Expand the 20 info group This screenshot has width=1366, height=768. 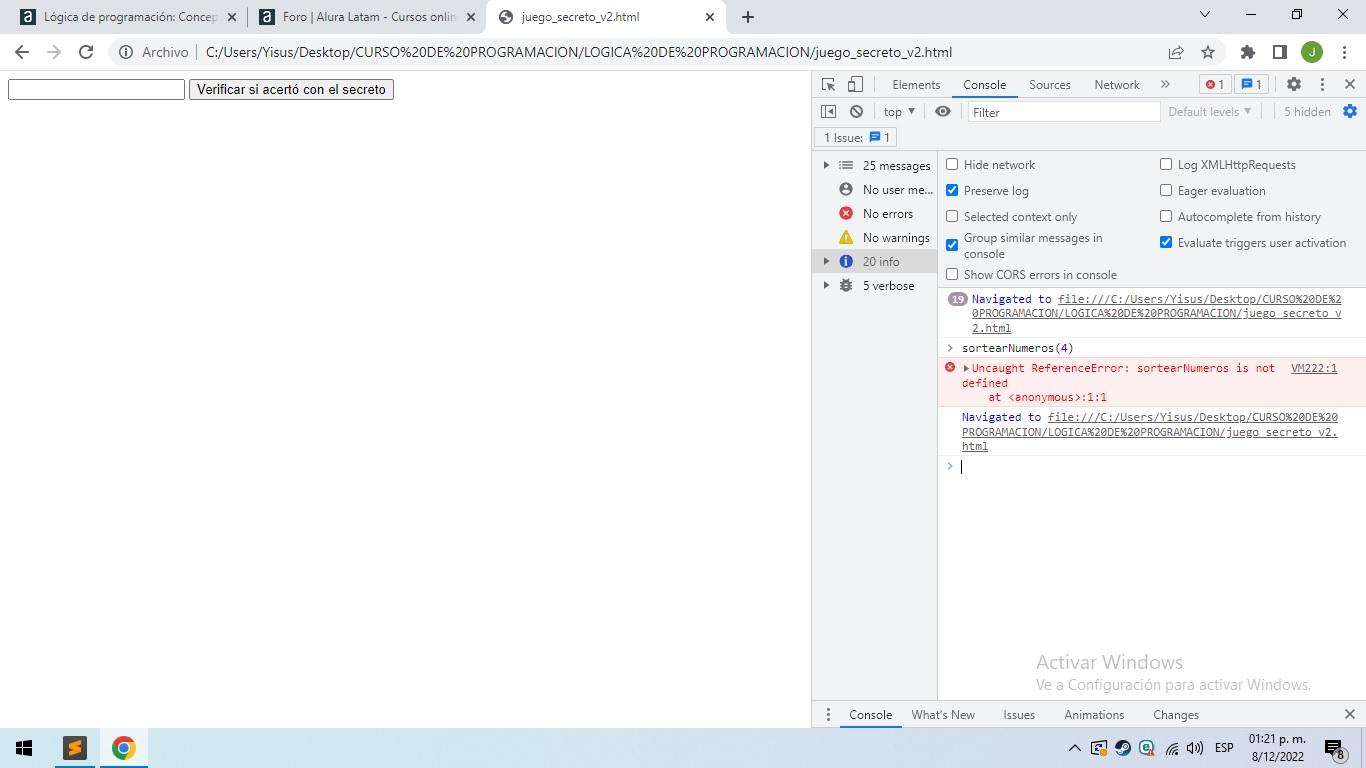click(826, 261)
